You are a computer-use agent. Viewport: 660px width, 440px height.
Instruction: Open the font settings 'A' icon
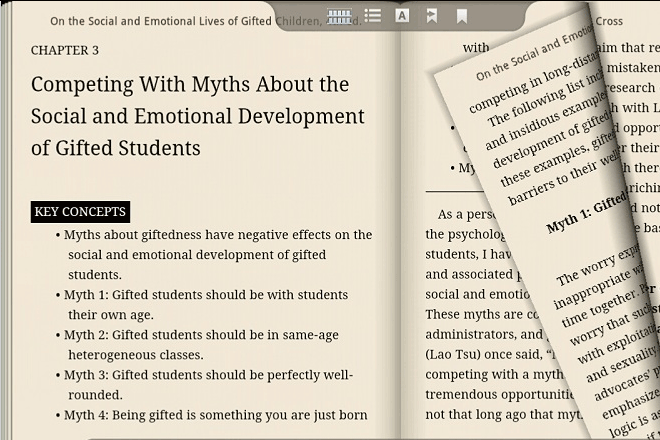click(x=402, y=16)
